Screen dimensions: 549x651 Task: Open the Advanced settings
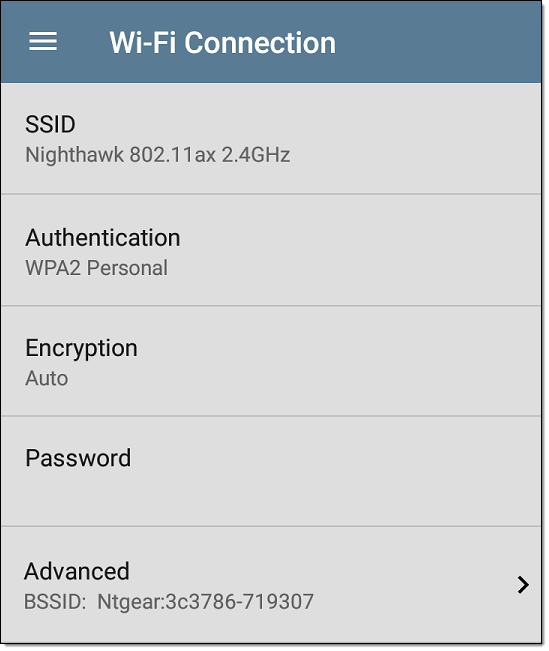(271, 585)
